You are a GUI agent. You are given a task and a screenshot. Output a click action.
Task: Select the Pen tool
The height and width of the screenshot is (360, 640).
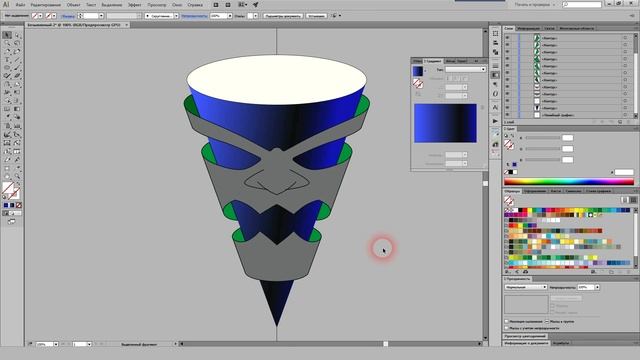pos(7,52)
